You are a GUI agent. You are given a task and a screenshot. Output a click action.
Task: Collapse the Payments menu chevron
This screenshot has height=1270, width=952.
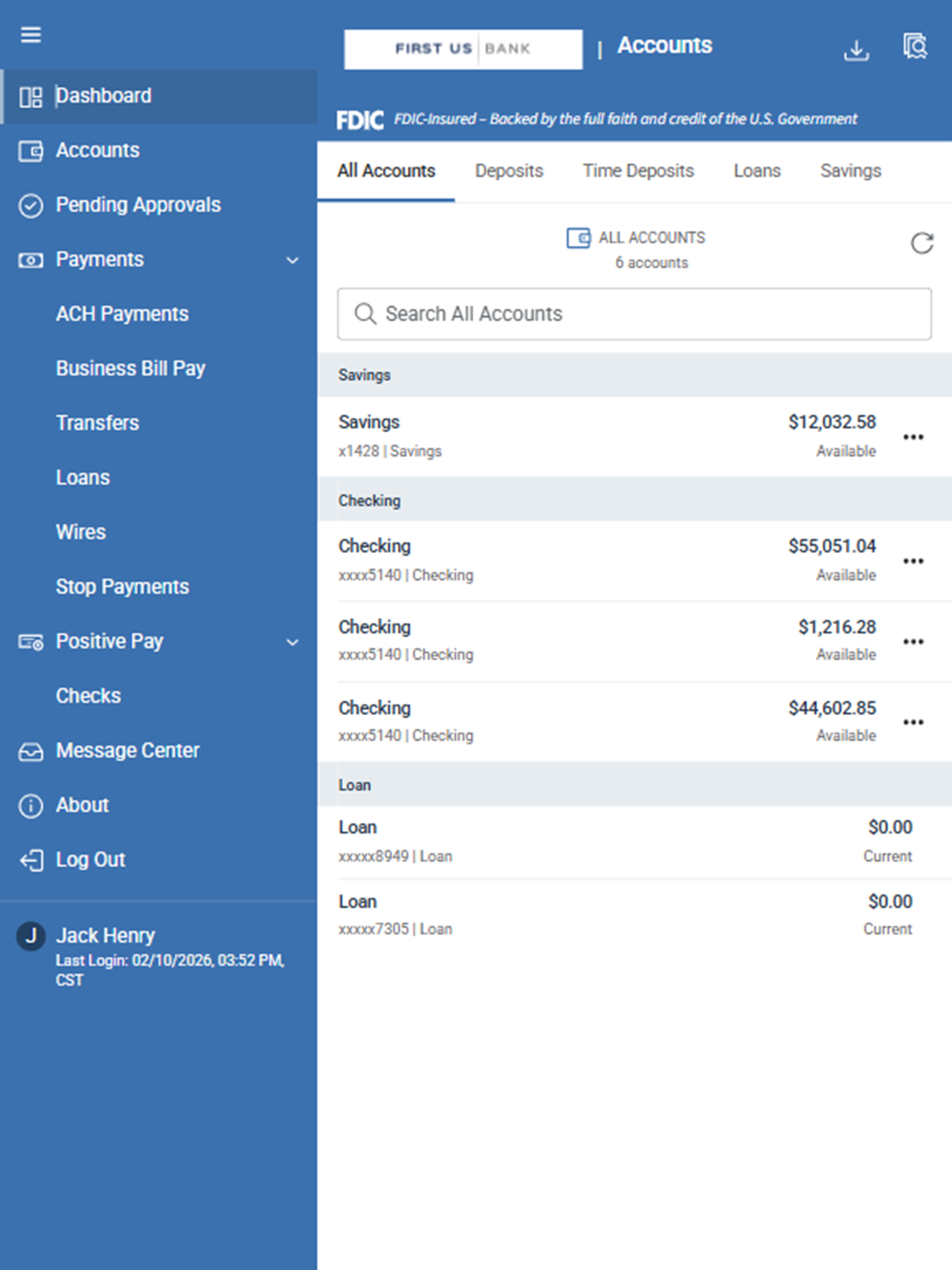(292, 261)
